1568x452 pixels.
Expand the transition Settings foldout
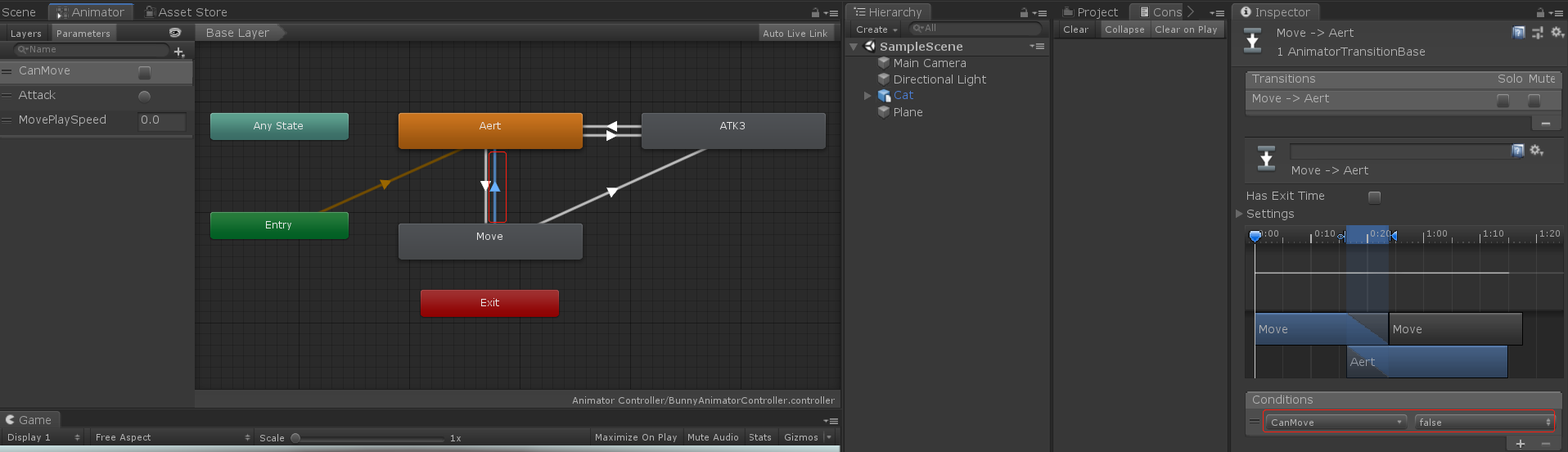[x=1239, y=214]
